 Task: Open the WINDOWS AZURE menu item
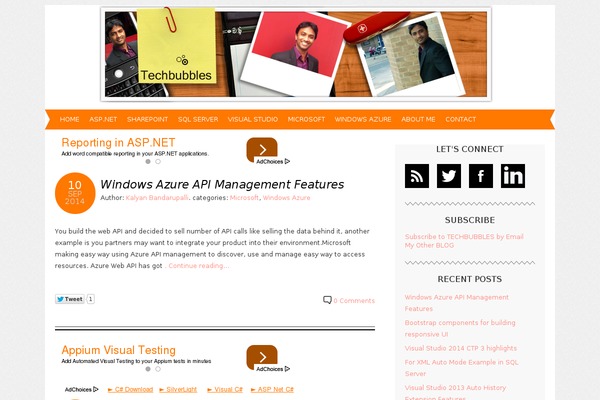click(x=363, y=119)
